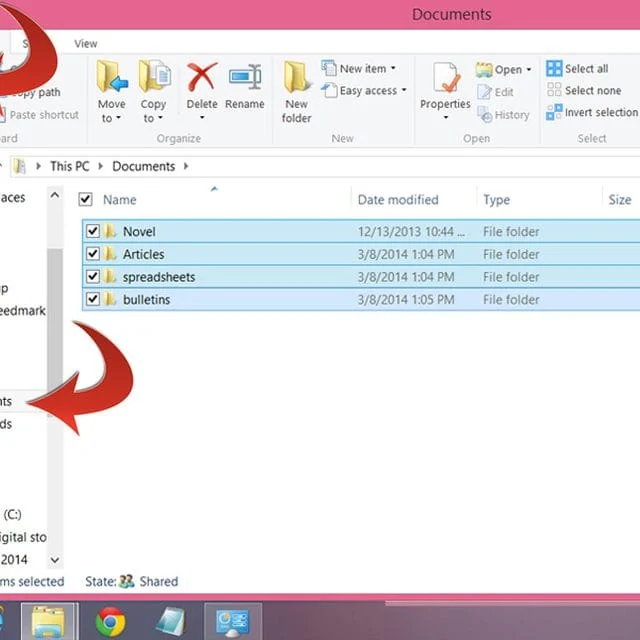Click the Copy to folder icon
The width and height of the screenshot is (640, 640).
pyautogui.click(x=155, y=76)
